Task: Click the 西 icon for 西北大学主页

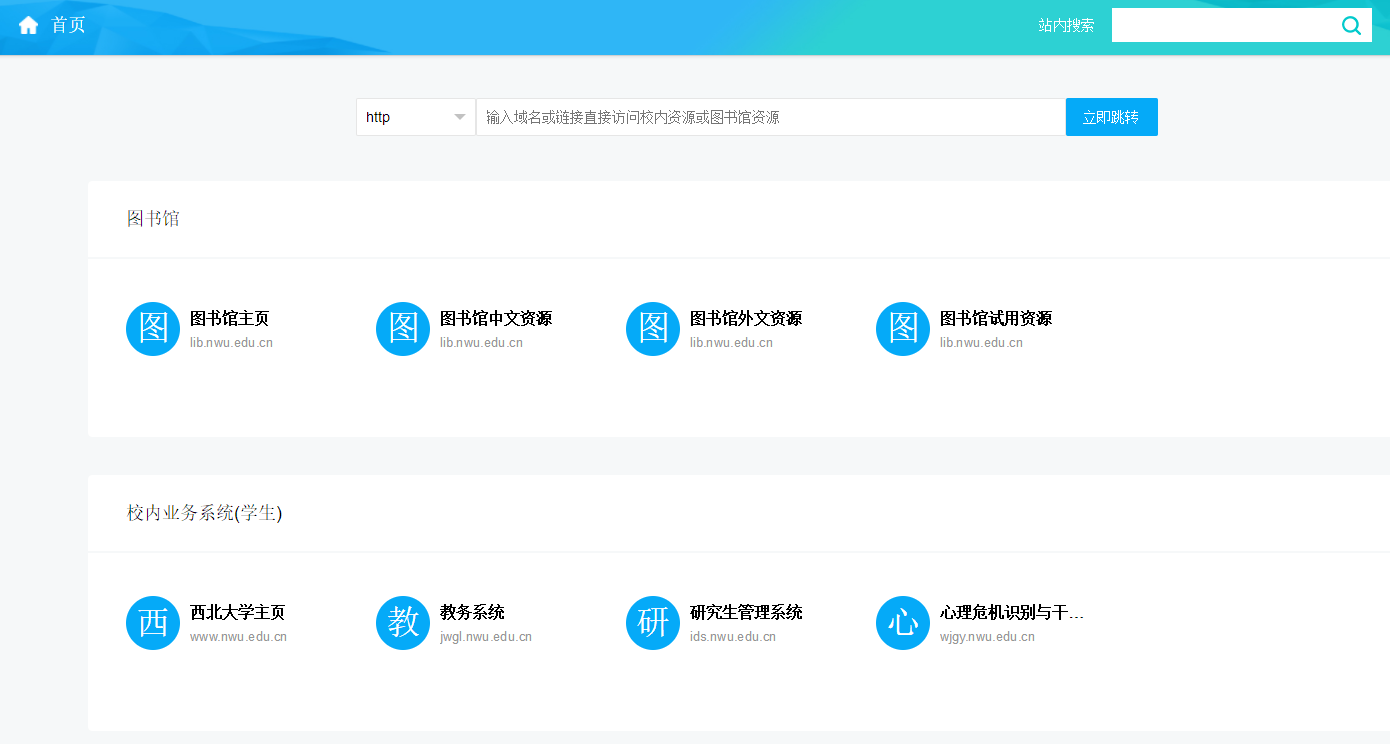Action: click(153, 623)
